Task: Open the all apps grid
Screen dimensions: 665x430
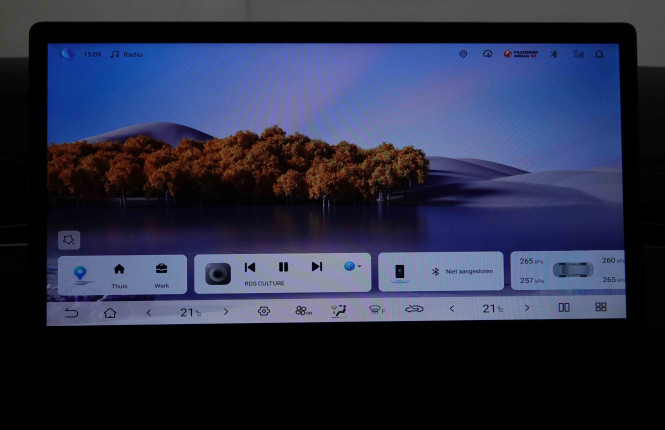Action: coord(601,307)
